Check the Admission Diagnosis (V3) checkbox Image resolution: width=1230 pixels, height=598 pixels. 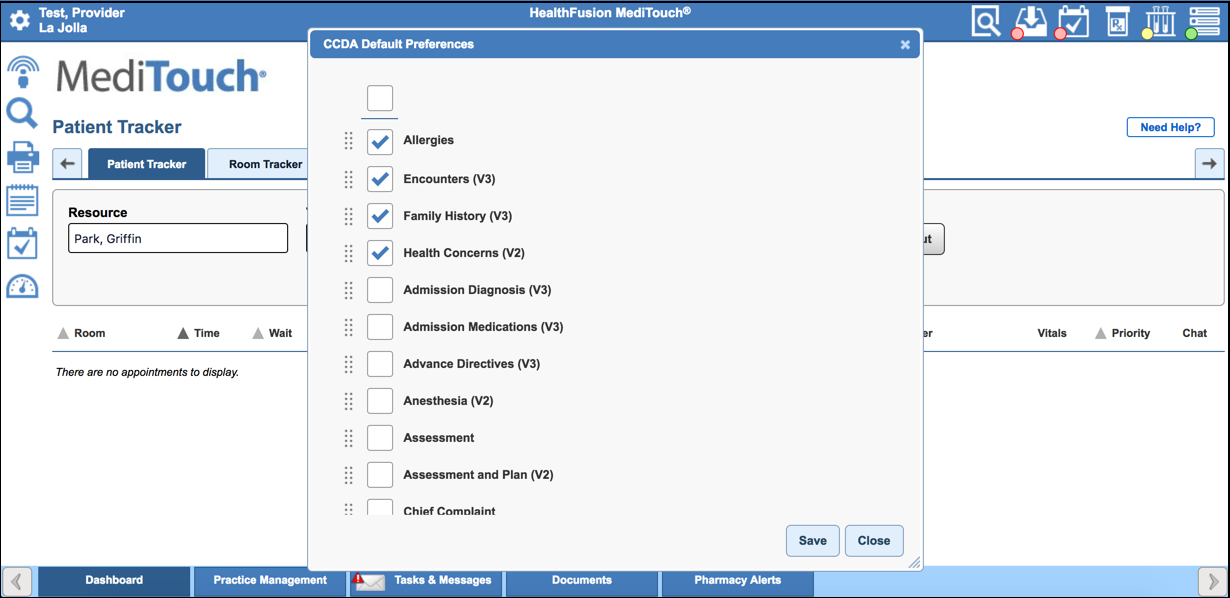point(380,290)
